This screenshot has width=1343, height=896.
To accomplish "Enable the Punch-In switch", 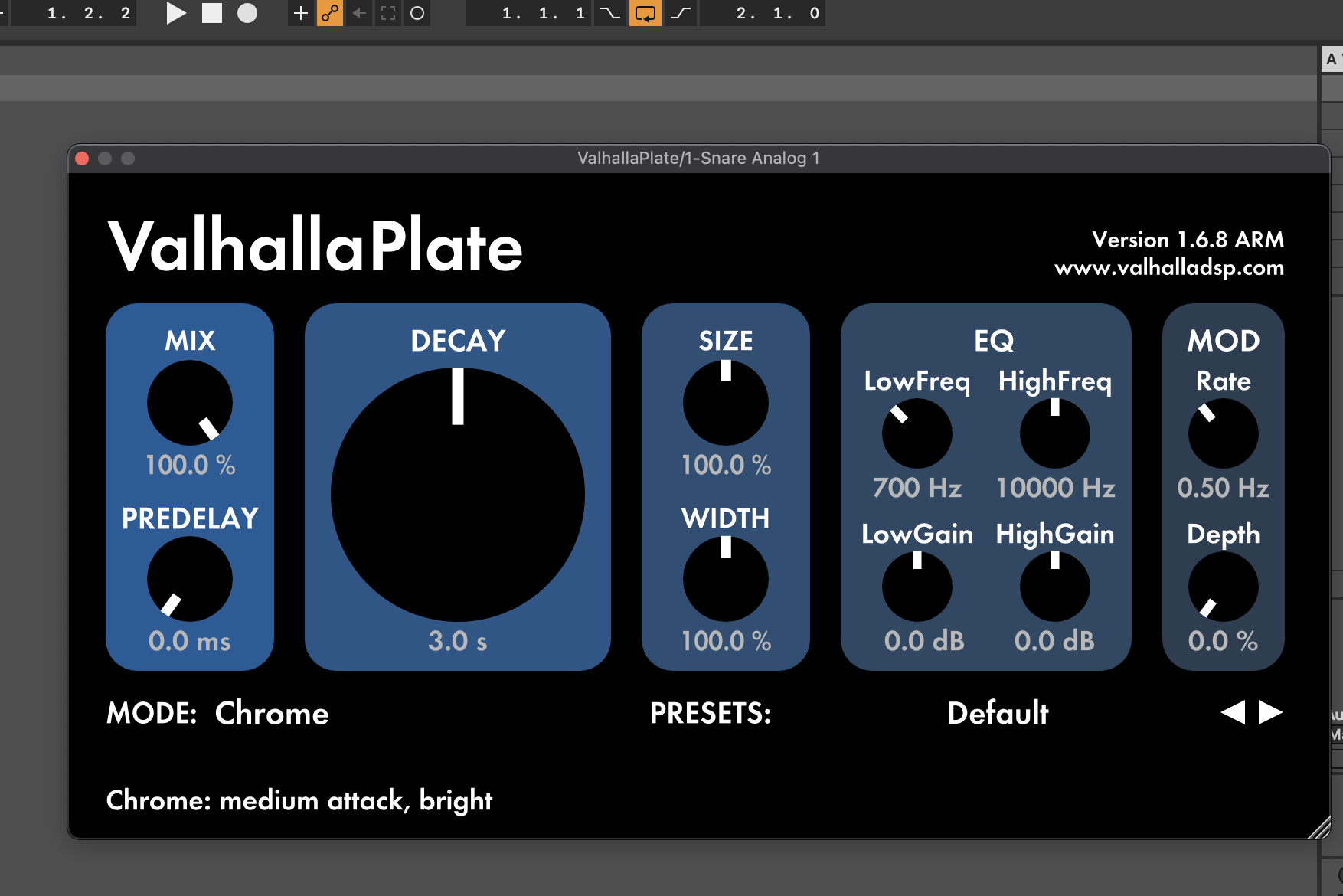I will (609, 13).
